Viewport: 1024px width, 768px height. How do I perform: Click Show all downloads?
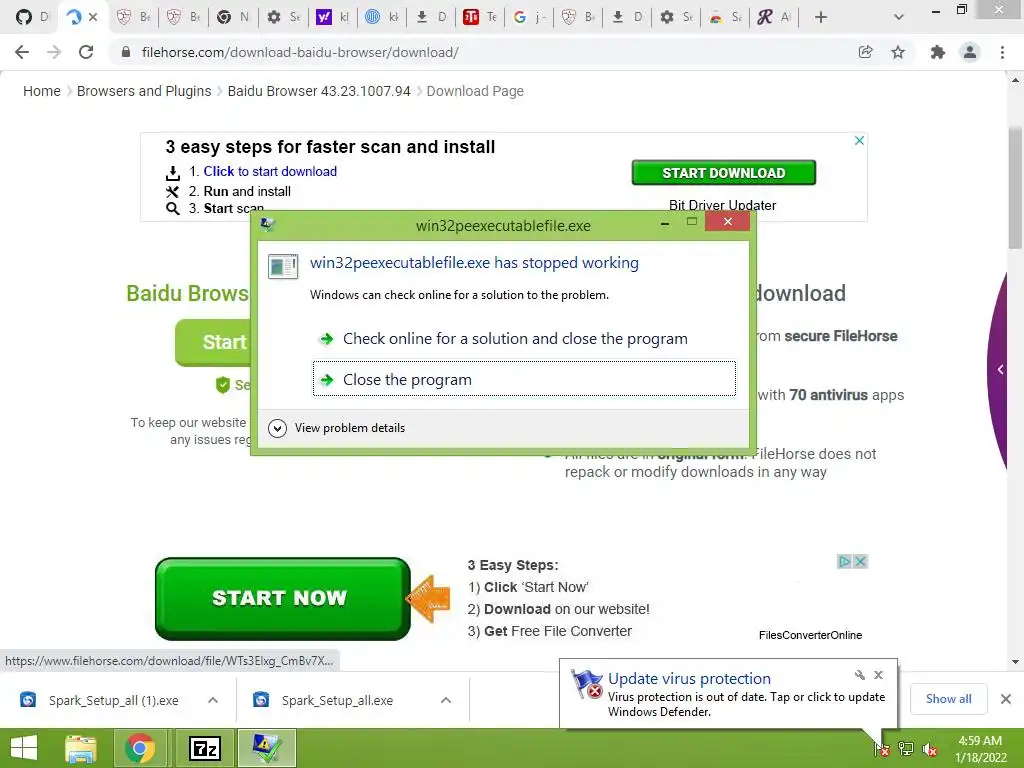click(x=948, y=699)
